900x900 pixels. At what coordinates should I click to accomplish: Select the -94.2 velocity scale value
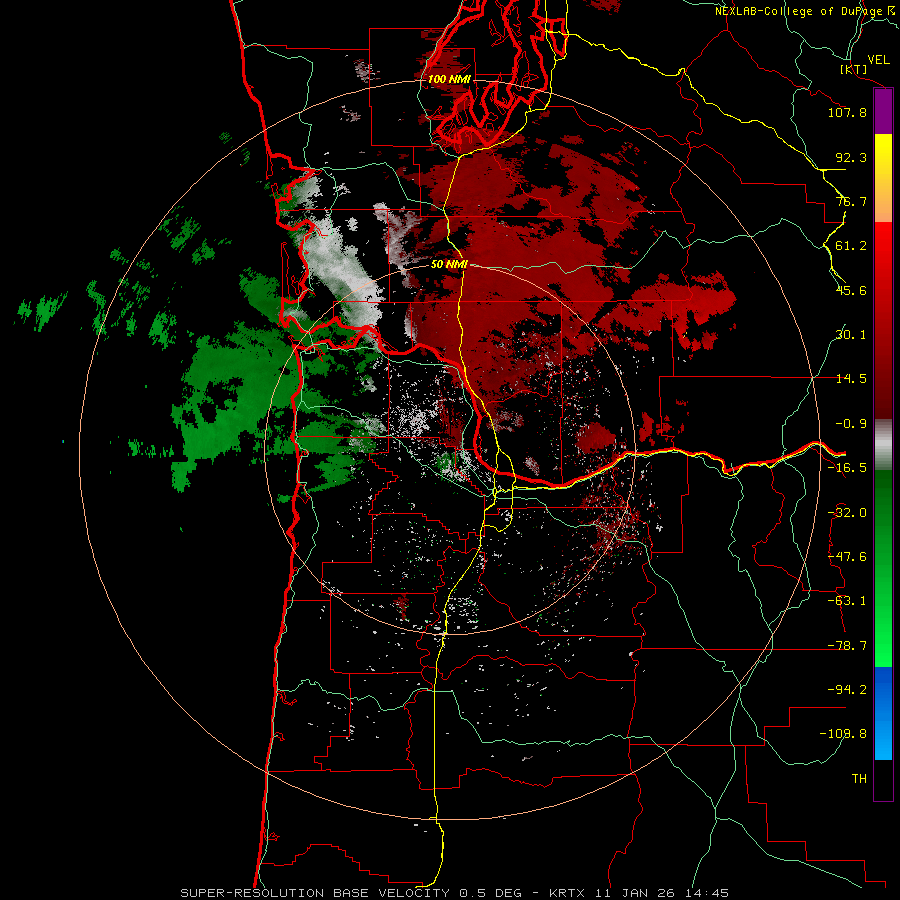847,689
